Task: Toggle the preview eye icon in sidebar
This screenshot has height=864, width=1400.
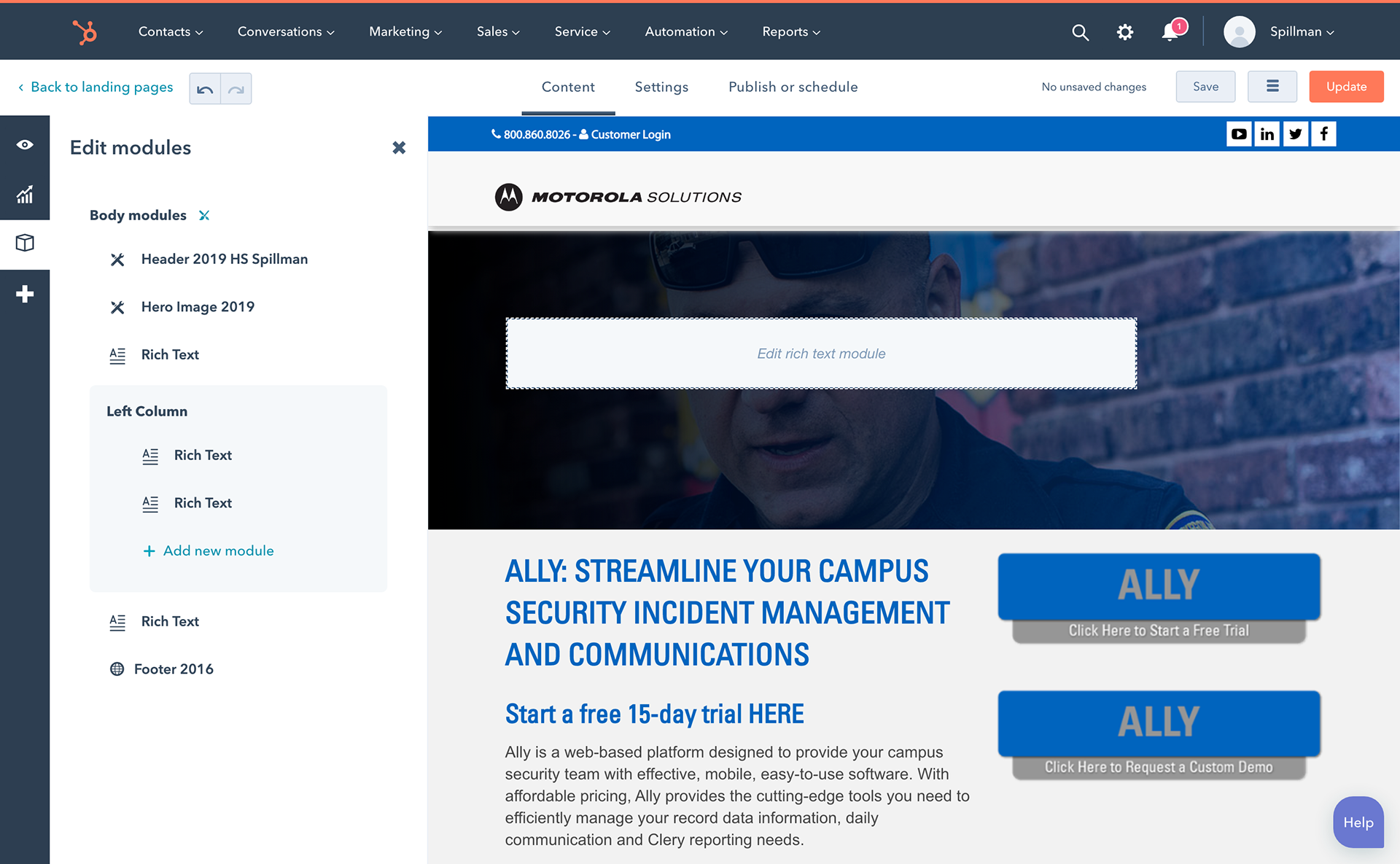Action: point(25,144)
